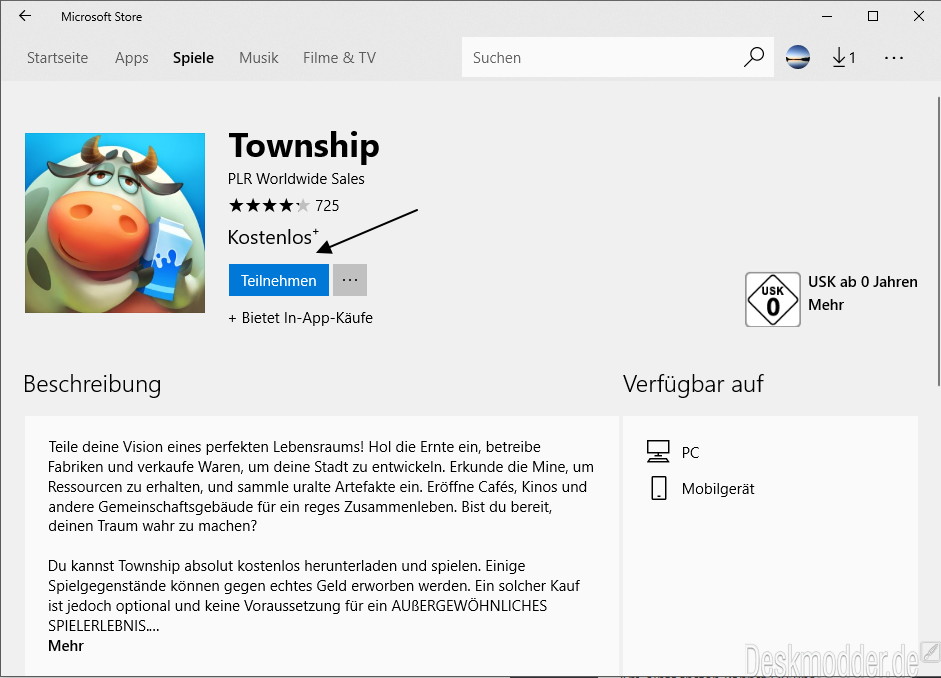This screenshot has height=678, width=941.
Task: Minimize the Microsoft Store window
Action: coord(827,16)
